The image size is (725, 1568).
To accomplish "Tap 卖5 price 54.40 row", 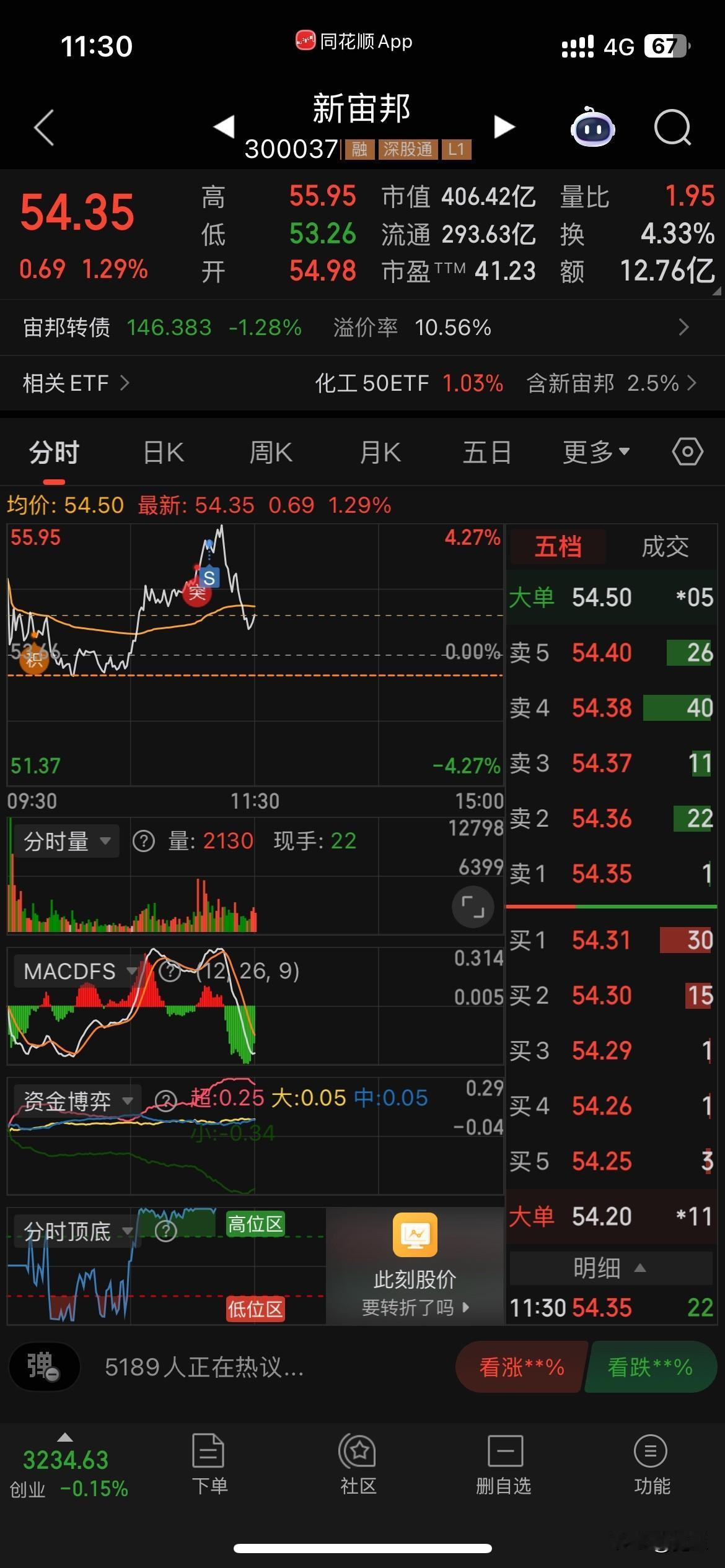I will (611, 653).
